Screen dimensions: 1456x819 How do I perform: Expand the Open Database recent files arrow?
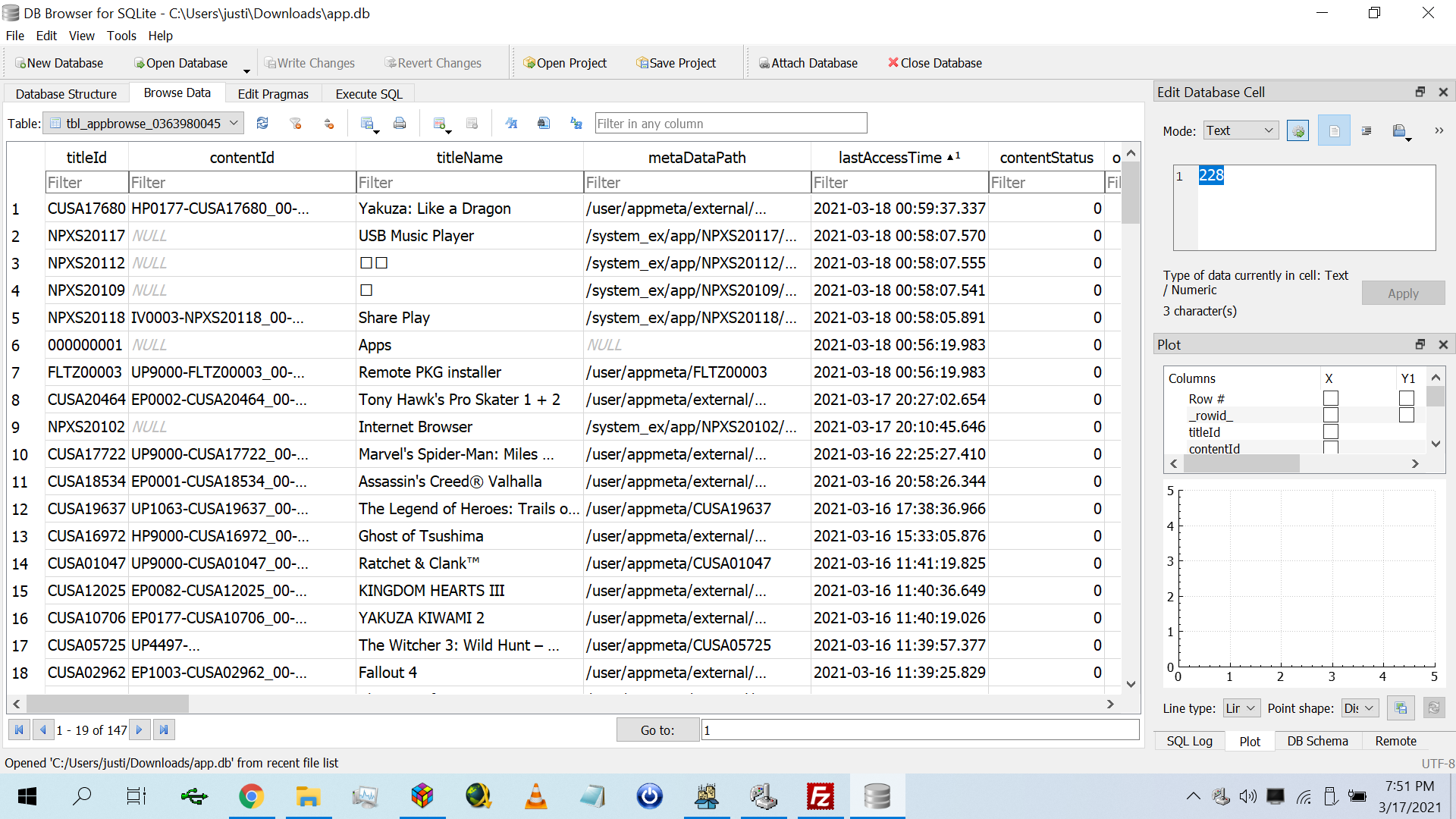(246, 71)
